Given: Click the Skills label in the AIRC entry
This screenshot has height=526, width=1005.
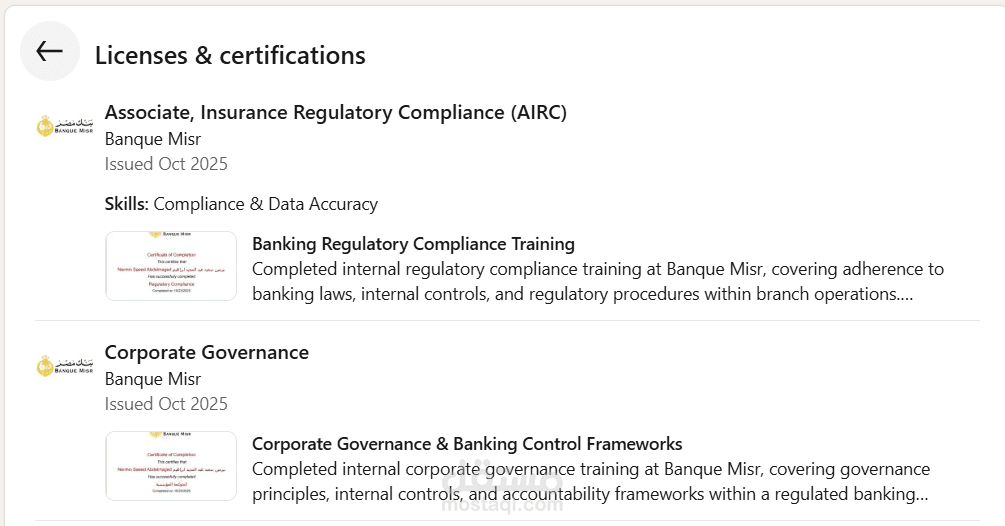Looking at the screenshot, I should (x=126, y=204).
